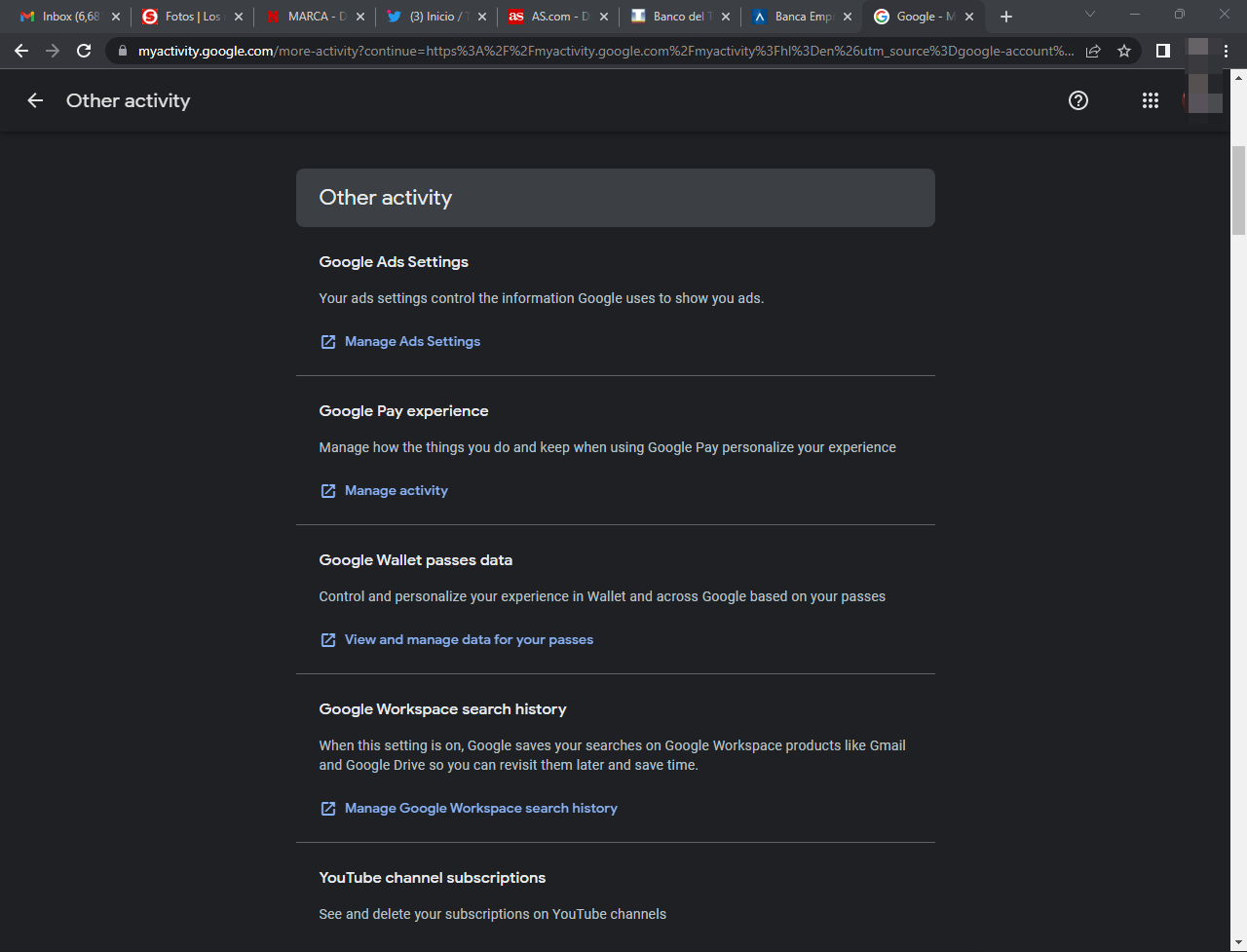Viewport: 1247px width, 952px height.
Task: Open the help question mark icon
Action: [x=1077, y=100]
